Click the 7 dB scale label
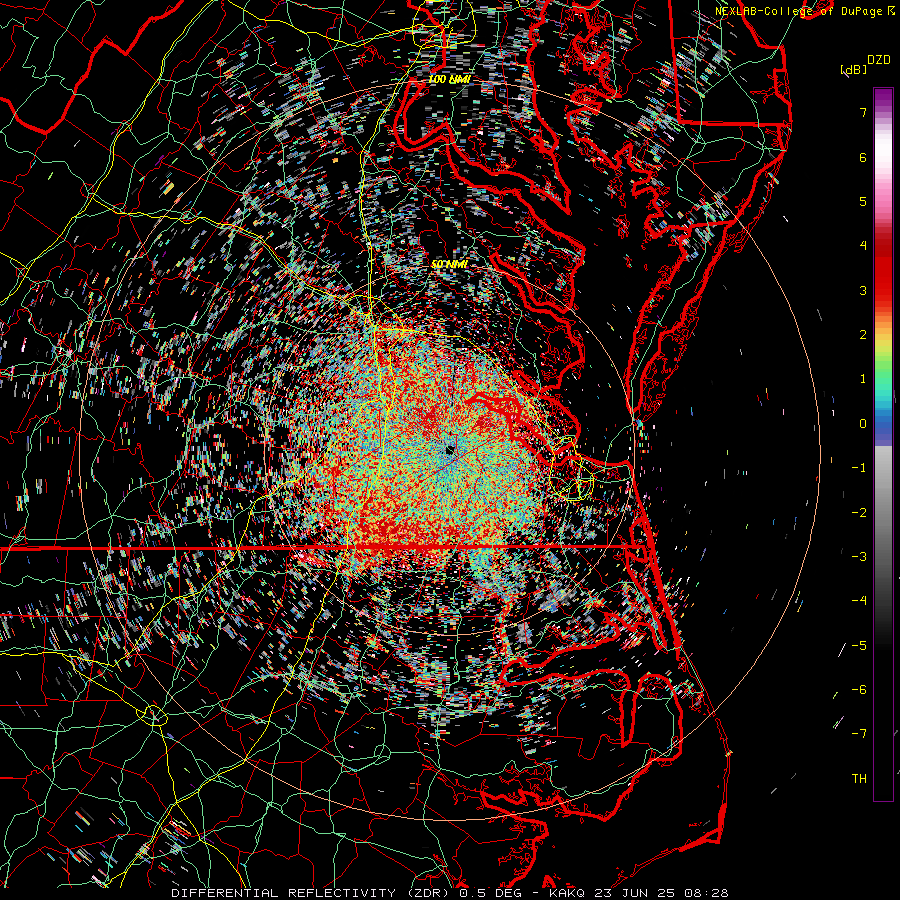 (x=863, y=112)
